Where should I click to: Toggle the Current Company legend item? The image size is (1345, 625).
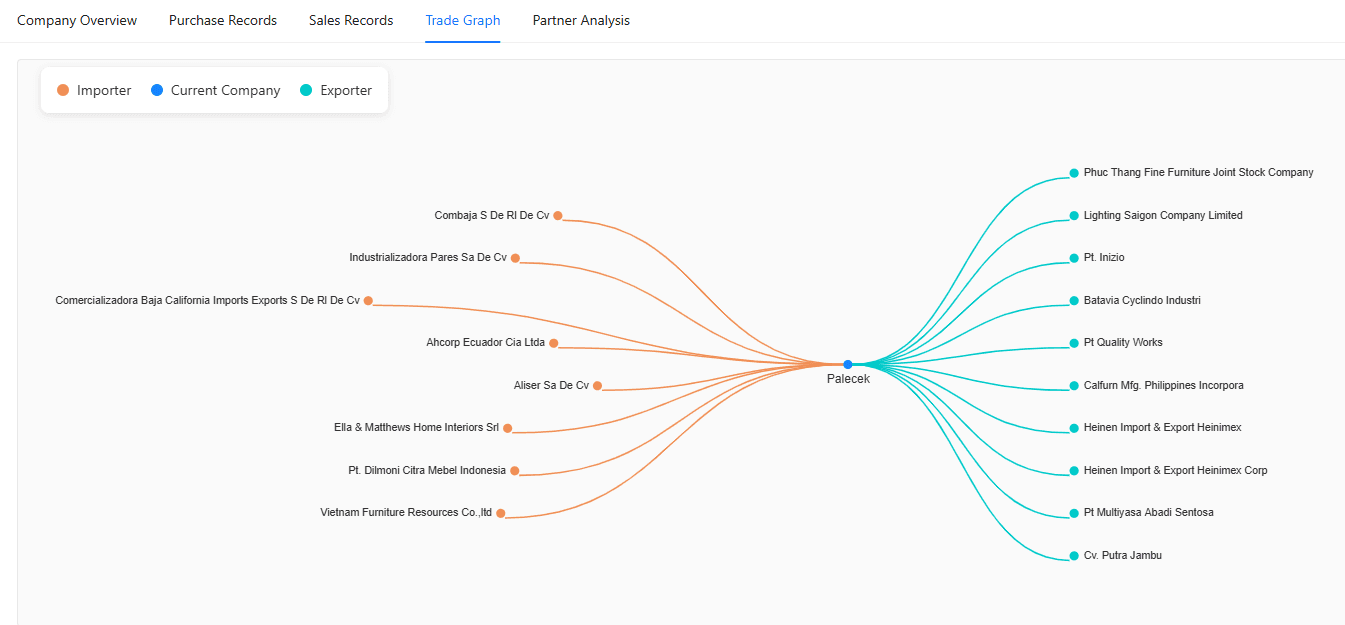(215, 90)
